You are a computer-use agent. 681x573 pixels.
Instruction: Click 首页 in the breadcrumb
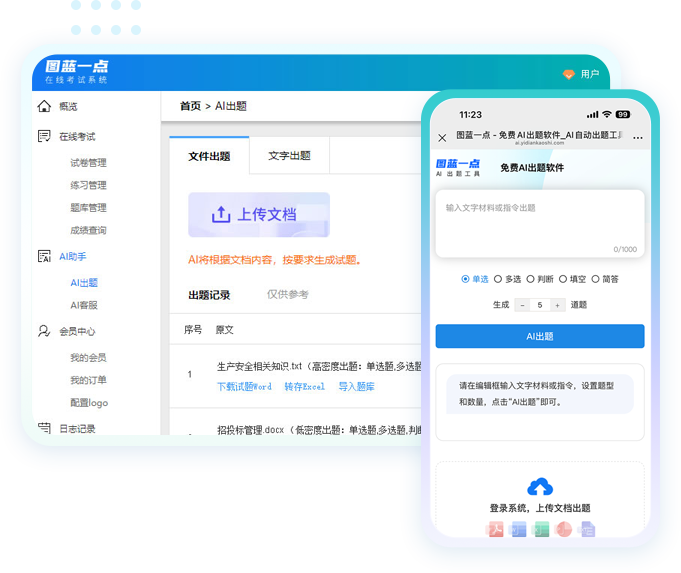tap(191, 106)
